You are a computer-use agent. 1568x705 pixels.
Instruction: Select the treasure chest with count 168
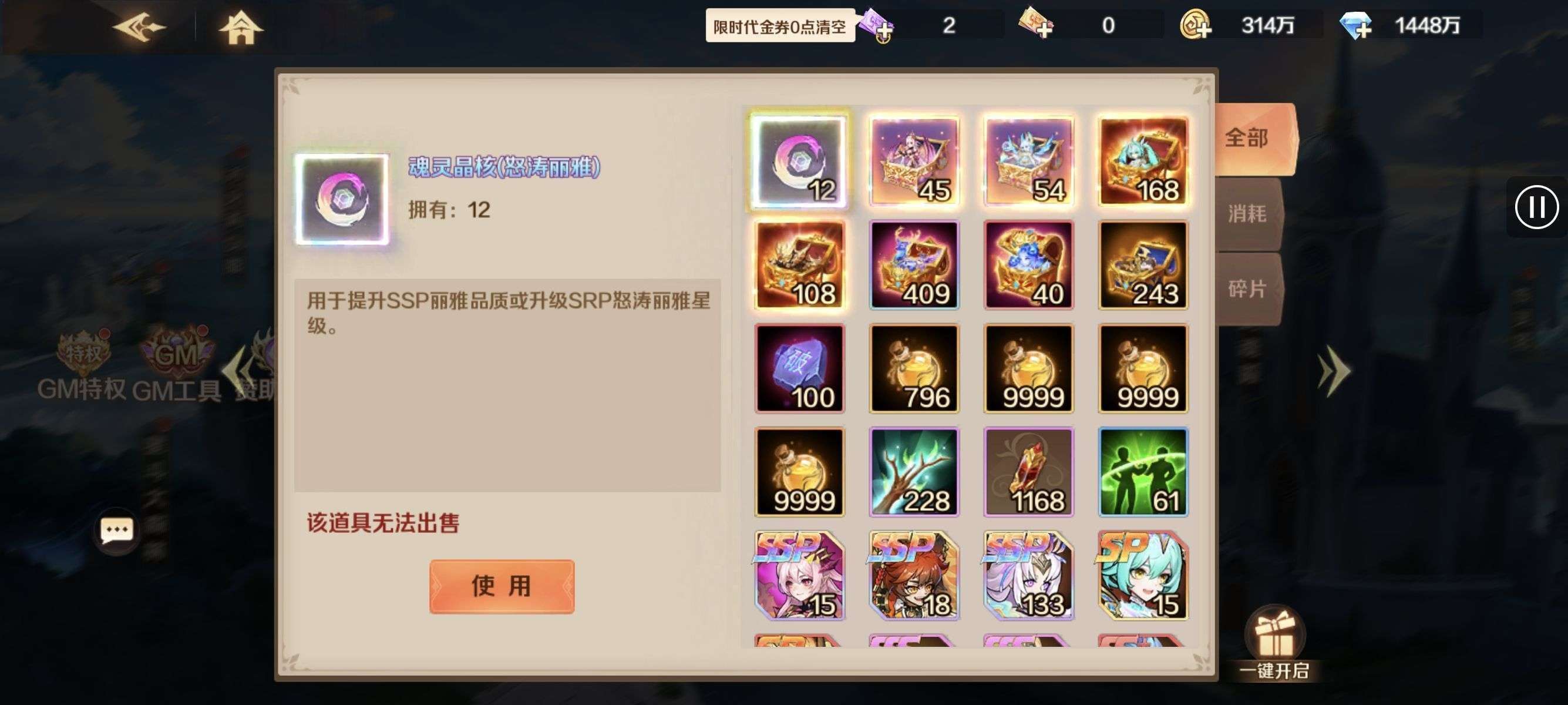coord(1143,162)
